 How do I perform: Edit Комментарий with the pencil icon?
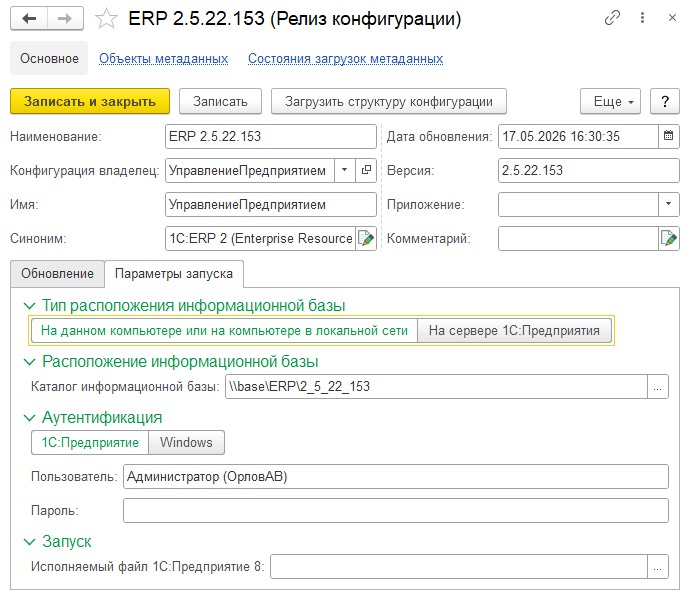tap(668, 238)
